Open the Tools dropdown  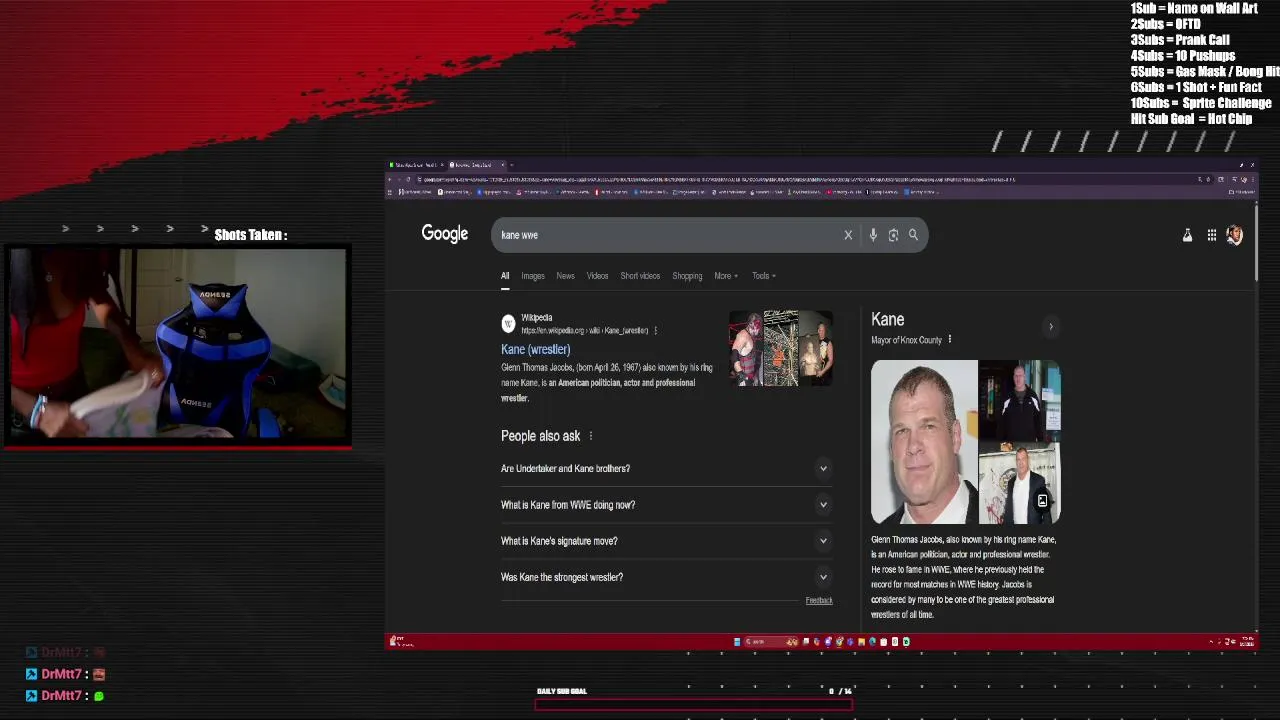pyautogui.click(x=764, y=276)
